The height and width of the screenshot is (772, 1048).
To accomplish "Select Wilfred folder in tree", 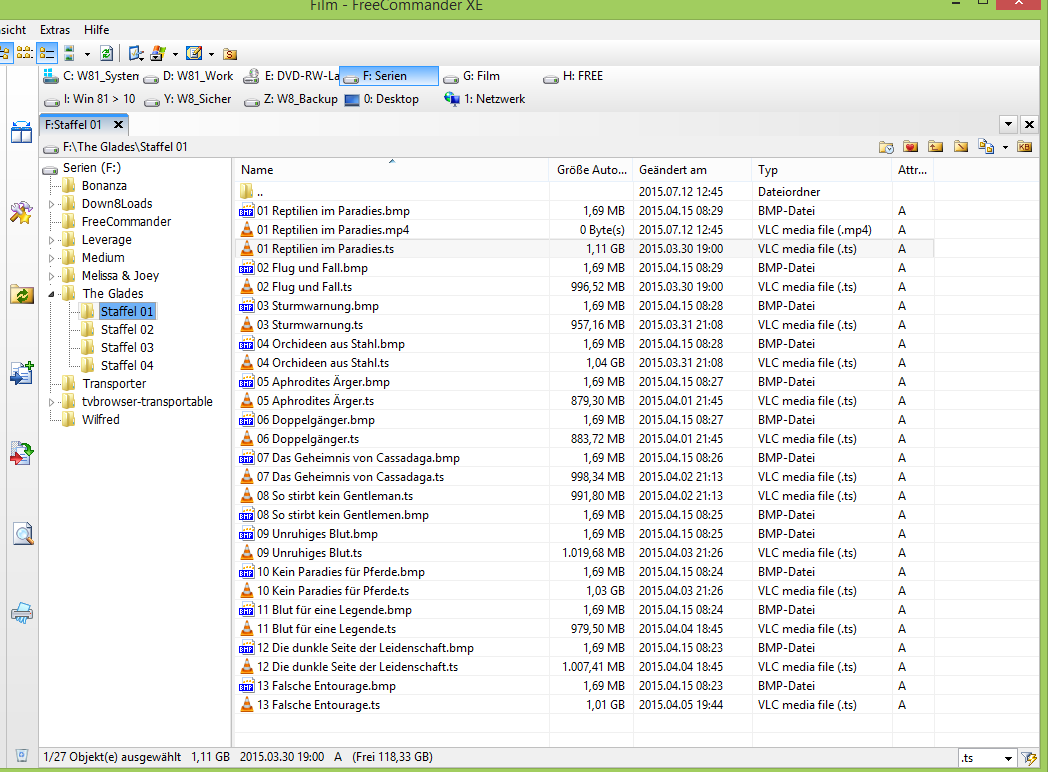I will tap(101, 420).
